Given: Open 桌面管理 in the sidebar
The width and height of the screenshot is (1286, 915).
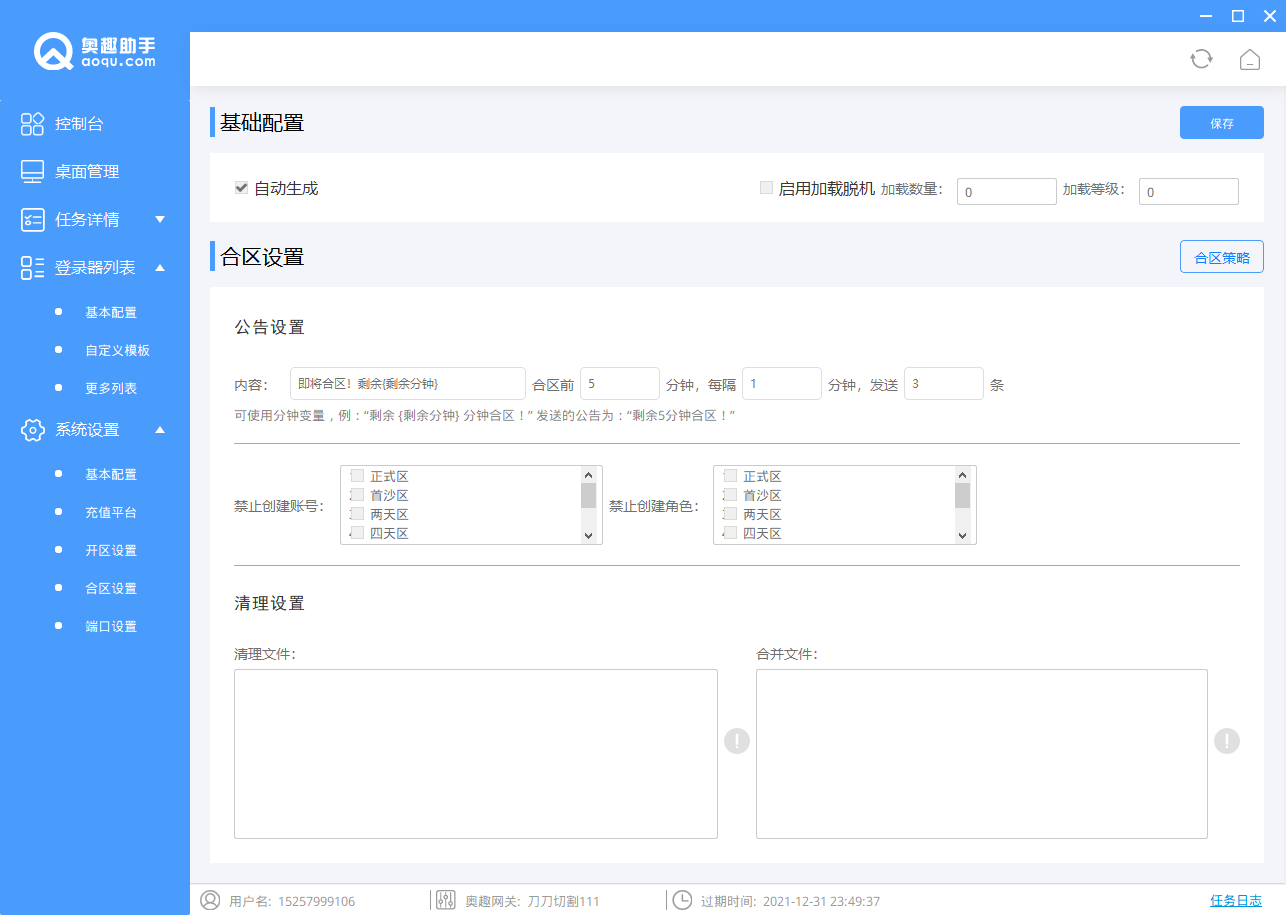Looking at the screenshot, I should point(87,172).
